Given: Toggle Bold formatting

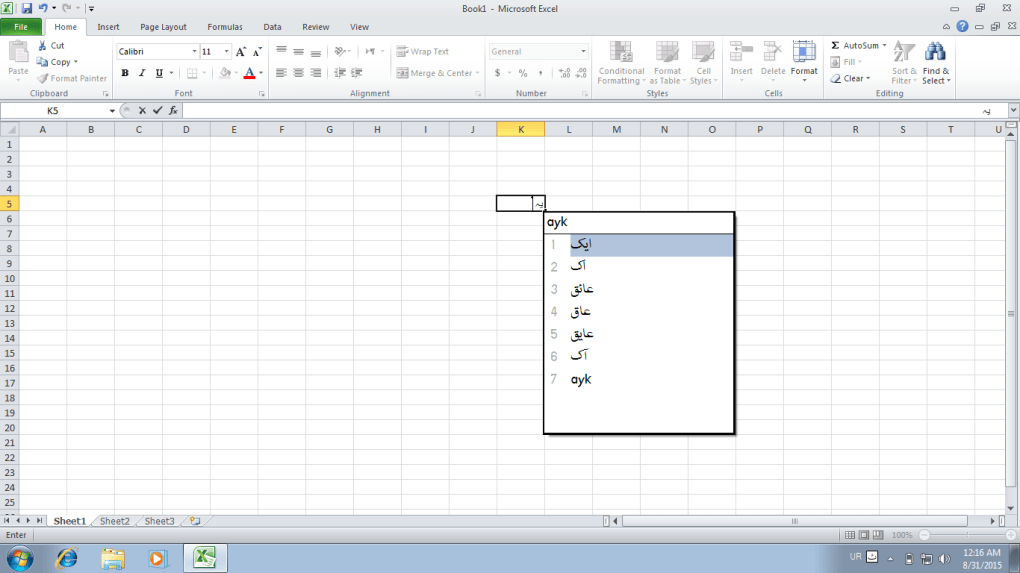Looking at the screenshot, I should [x=125, y=73].
